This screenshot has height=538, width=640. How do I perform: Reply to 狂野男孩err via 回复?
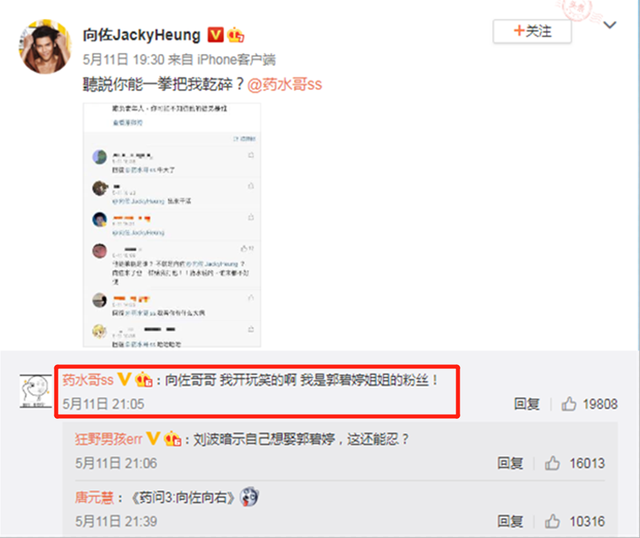coord(510,463)
